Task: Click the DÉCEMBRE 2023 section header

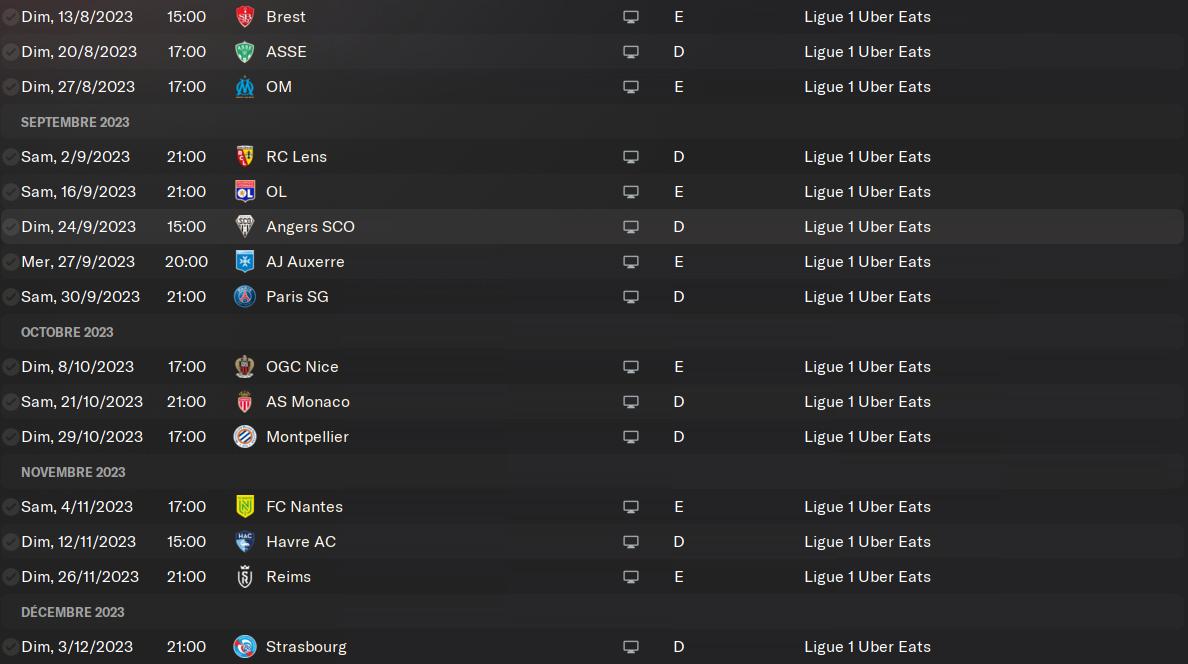Action: click(x=73, y=612)
